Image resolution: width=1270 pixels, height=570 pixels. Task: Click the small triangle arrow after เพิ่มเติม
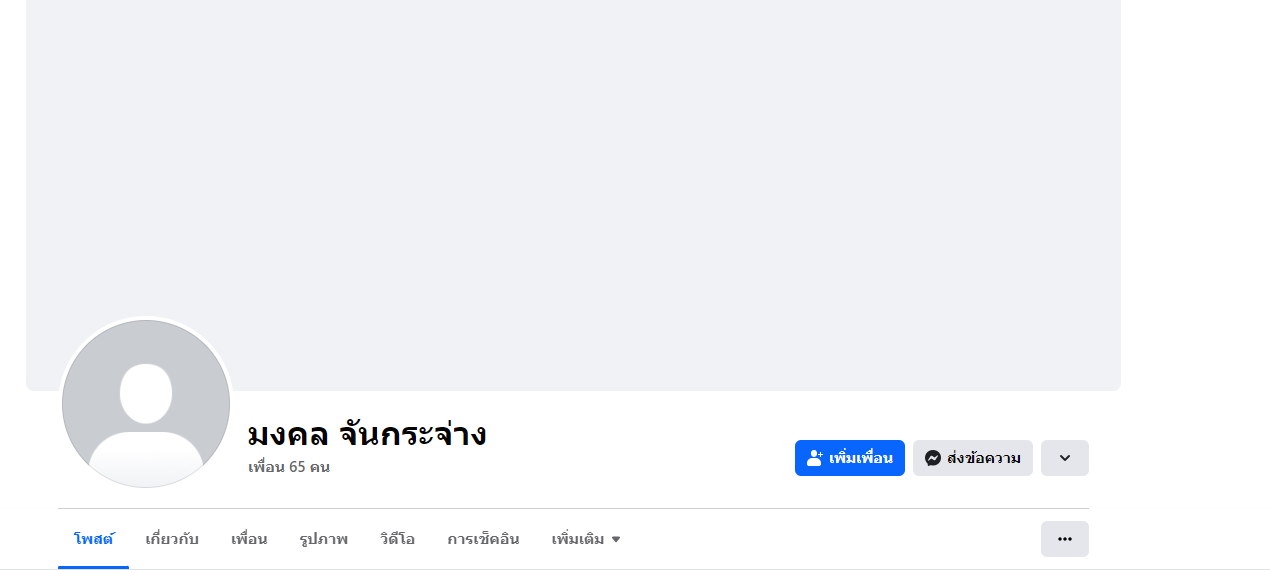[x=616, y=540]
